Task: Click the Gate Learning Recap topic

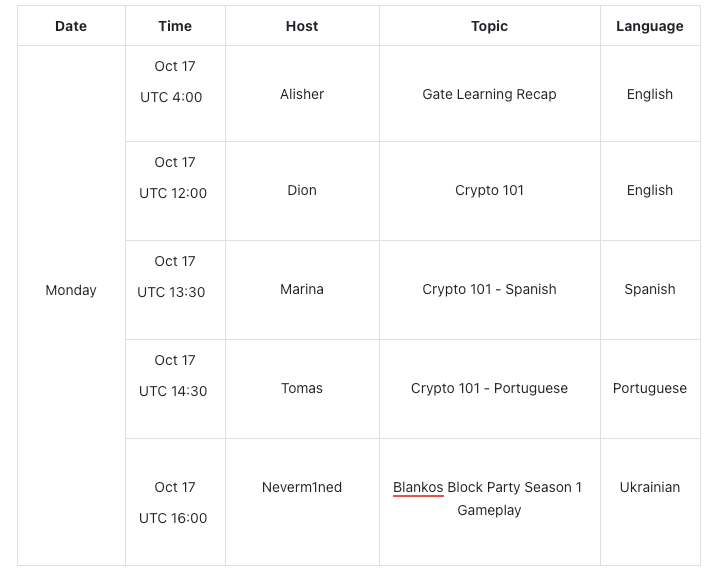Action: pyautogui.click(x=489, y=94)
